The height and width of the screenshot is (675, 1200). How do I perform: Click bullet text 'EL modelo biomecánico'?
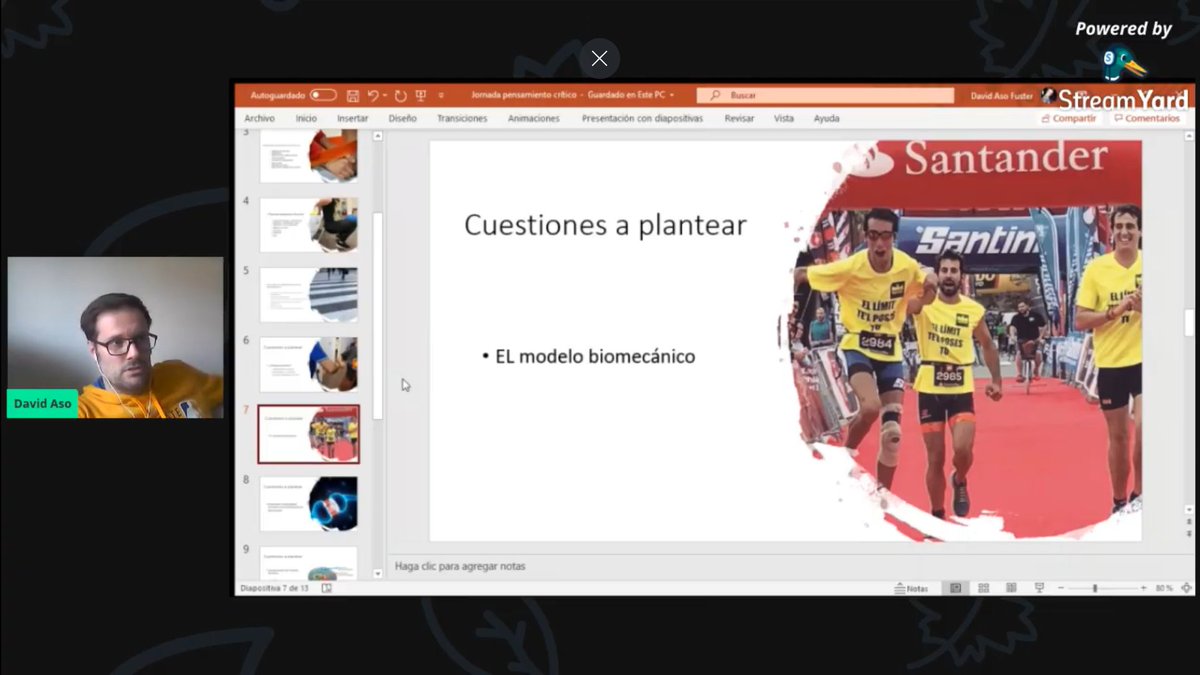click(595, 356)
